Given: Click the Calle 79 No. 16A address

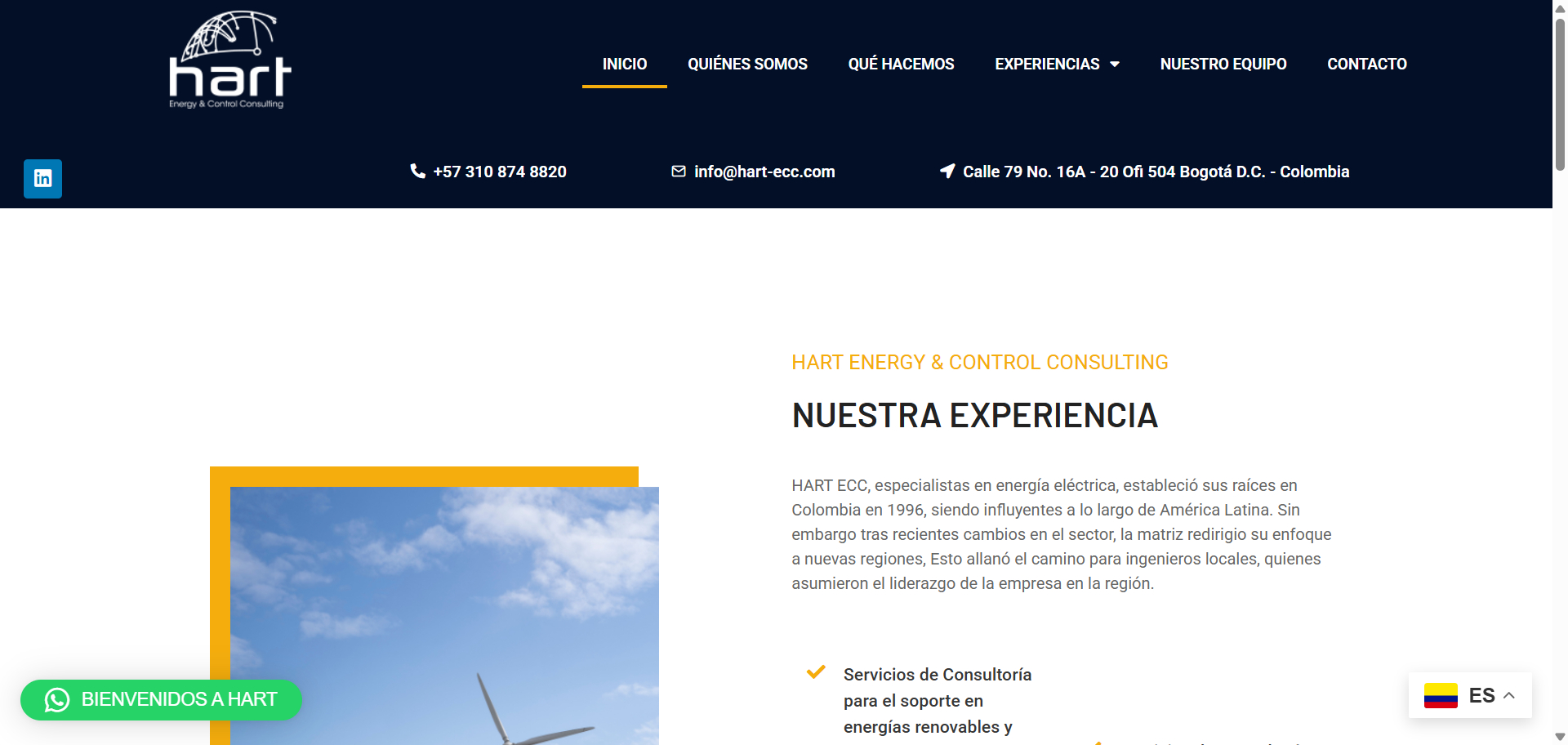Looking at the screenshot, I should 1156,172.
